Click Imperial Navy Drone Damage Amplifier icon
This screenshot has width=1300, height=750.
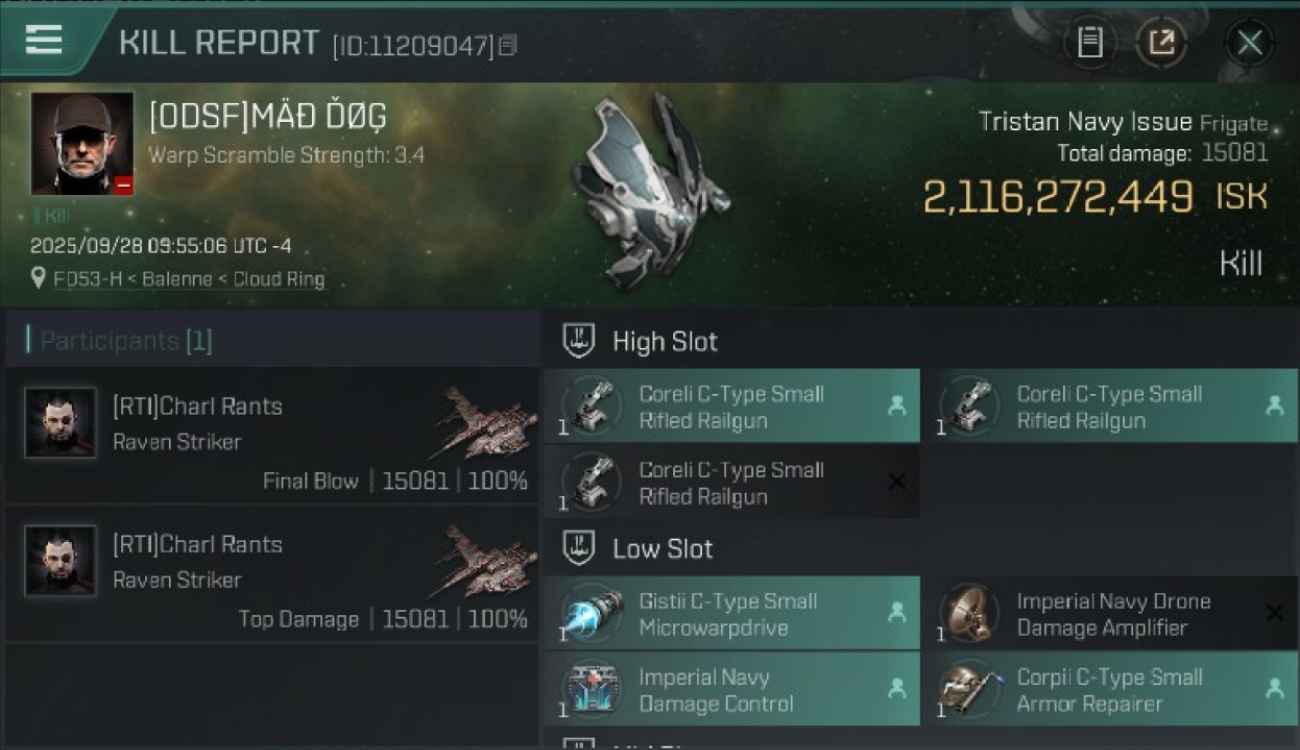(x=967, y=614)
